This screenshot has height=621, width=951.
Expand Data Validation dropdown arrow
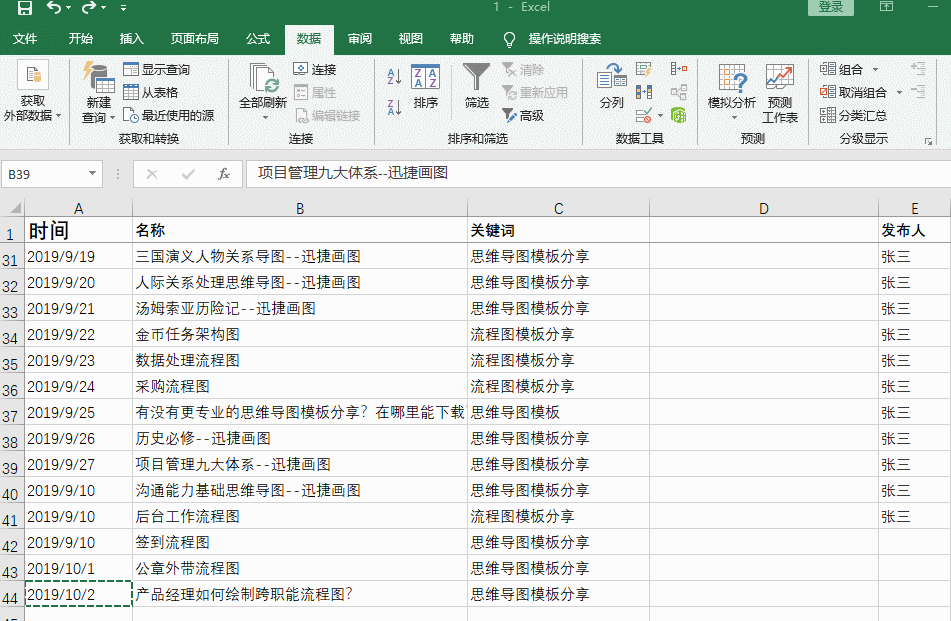(660, 115)
